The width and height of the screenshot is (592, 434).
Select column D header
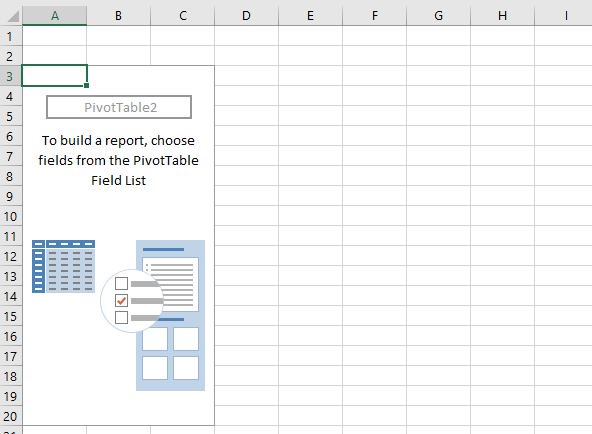(x=247, y=16)
